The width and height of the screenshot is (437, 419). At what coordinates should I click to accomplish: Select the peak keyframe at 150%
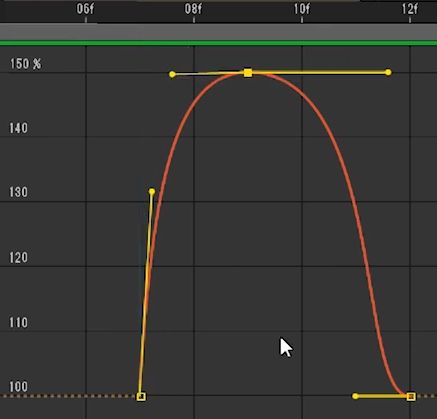pos(248,73)
